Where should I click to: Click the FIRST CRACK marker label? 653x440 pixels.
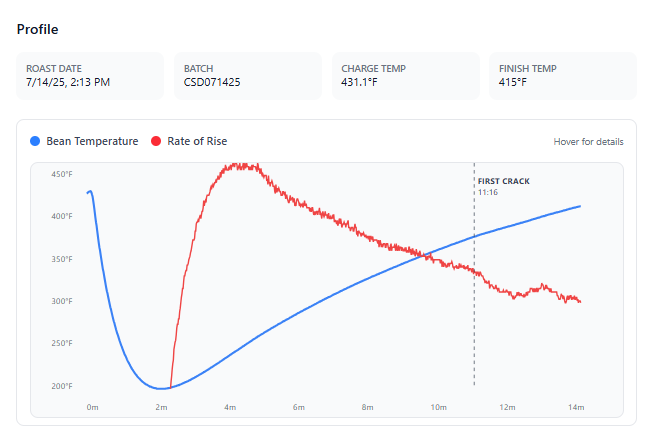click(503, 181)
